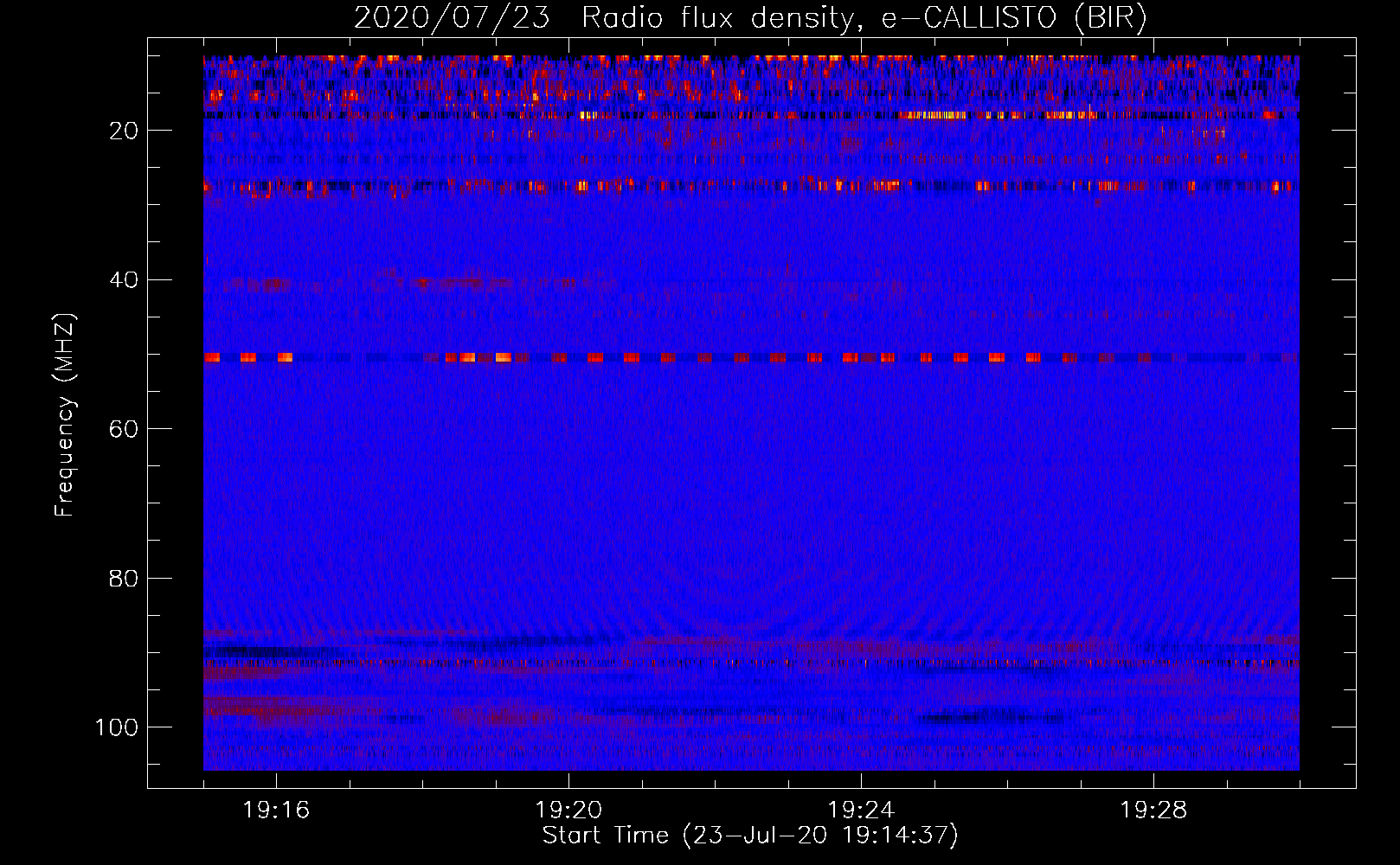Click the '19:28' time tick label
This screenshot has height=865, width=1400.
tap(1153, 811)
